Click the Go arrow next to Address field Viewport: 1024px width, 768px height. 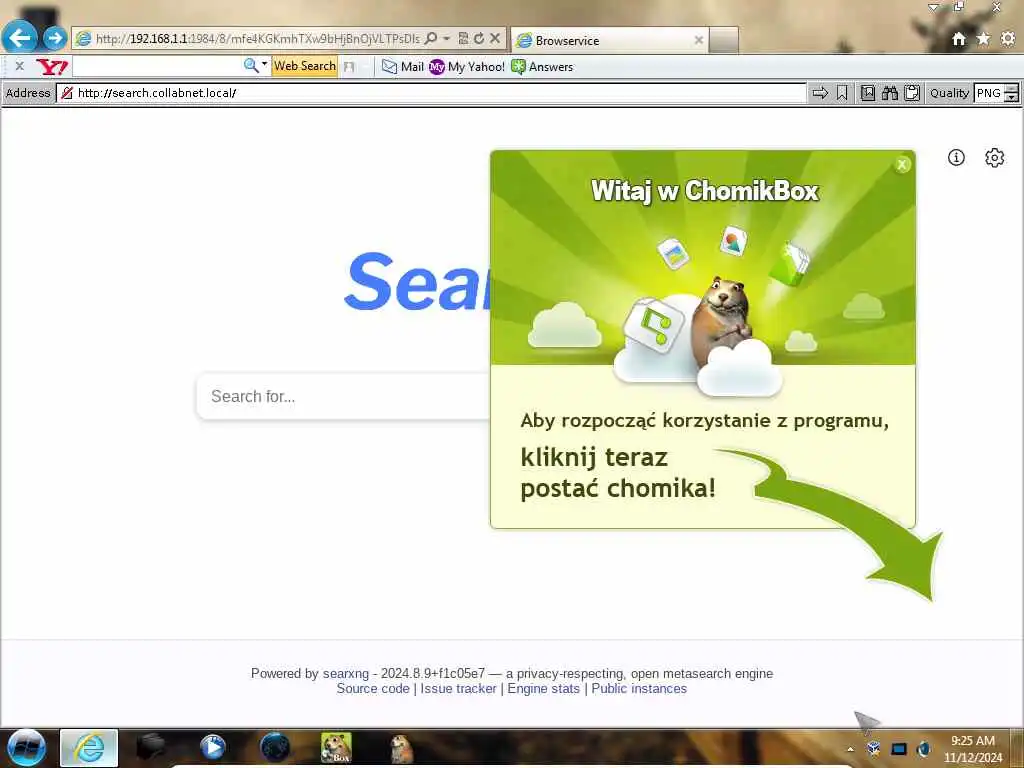(x=820, y=93)
